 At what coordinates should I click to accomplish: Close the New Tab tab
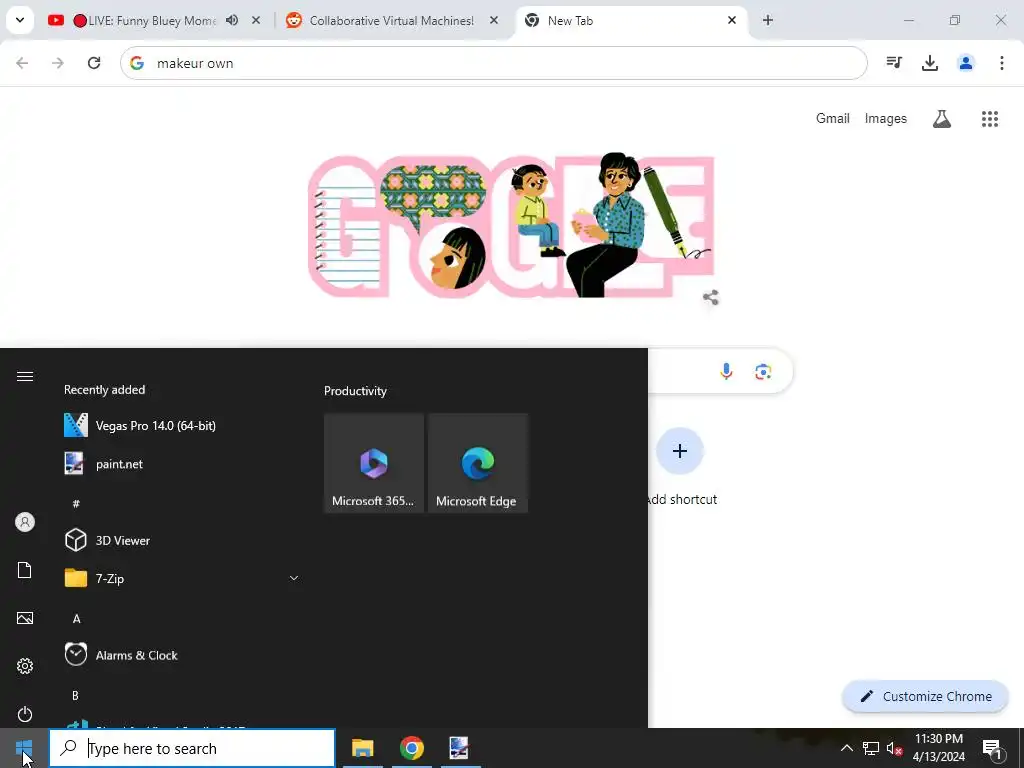[x=731, y=21]
